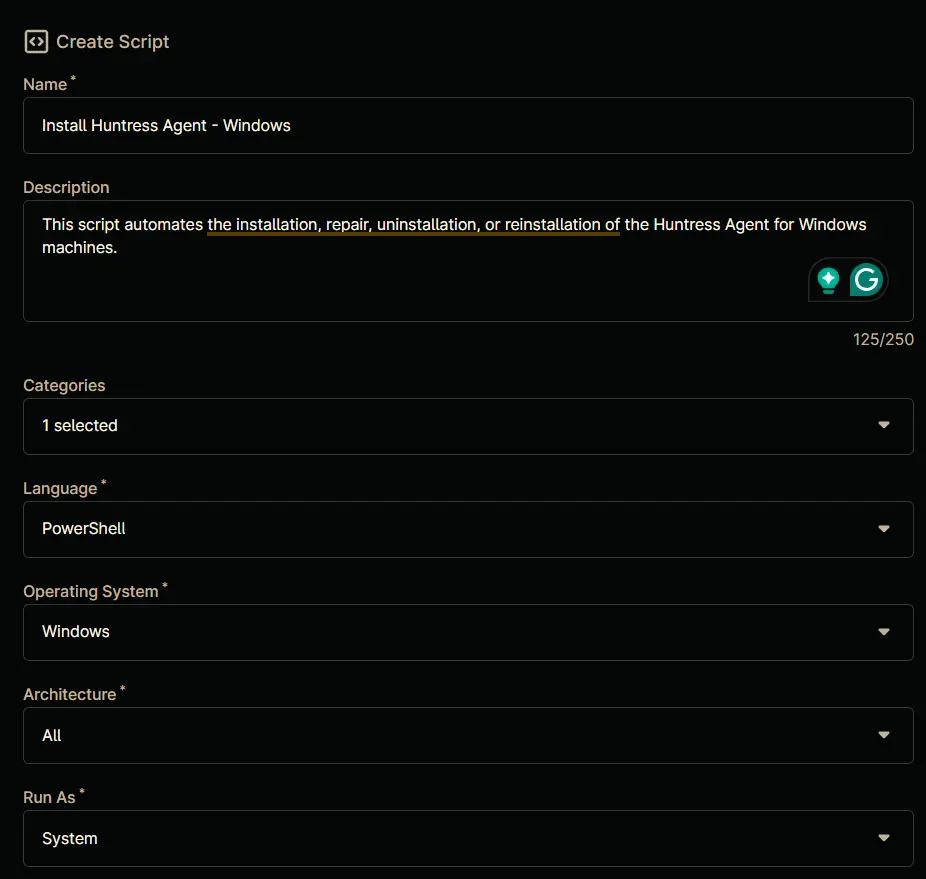Click the Grammarly G icon
Viewport: 926px width, 879px height.
coord(866,279)
